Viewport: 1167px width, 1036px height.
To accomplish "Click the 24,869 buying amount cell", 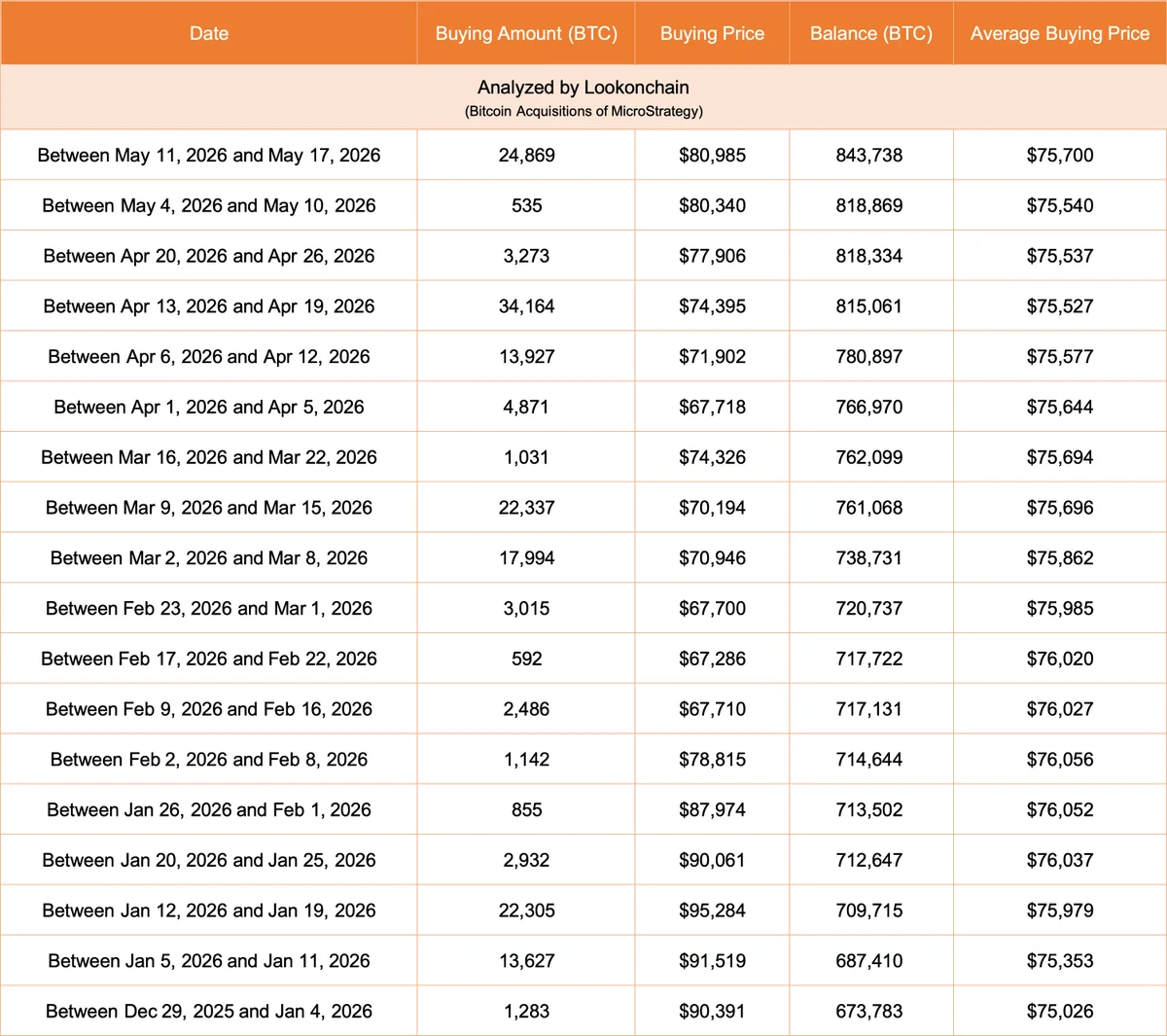I will pyautogui.click(x=526, y=155).
